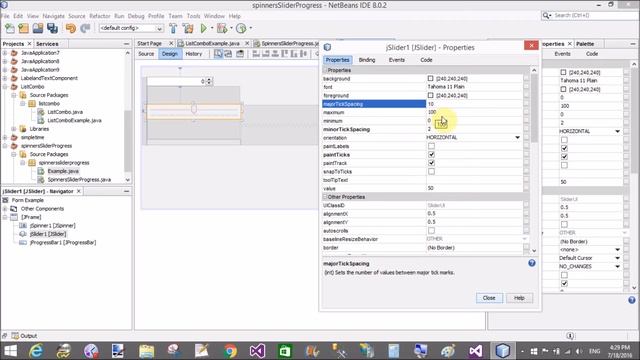
Task: Click the Build Project hammer icon
Action: pos(173,28)
